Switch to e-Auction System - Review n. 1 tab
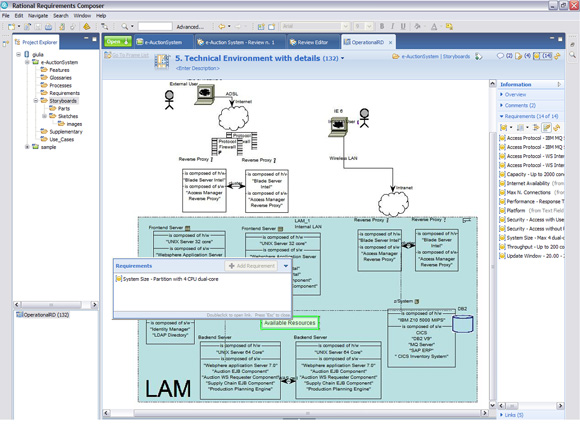 (x=240, y=42)
